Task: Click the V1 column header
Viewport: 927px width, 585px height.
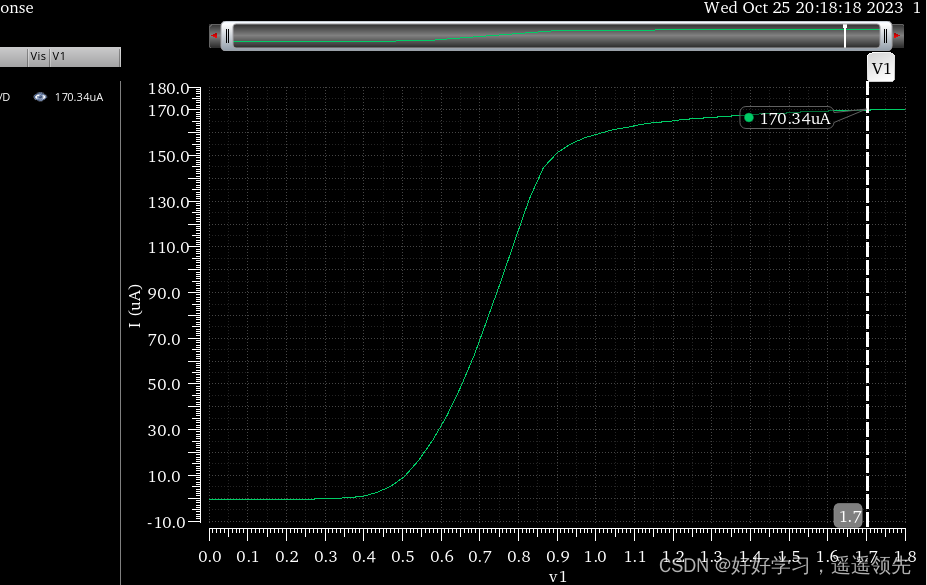Action: coord(85,56)
